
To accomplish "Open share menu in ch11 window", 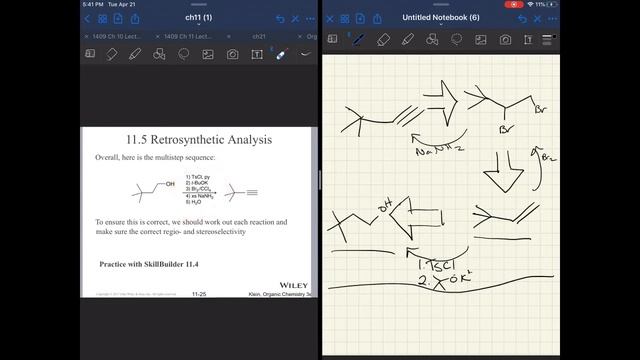I will point(135,19).
